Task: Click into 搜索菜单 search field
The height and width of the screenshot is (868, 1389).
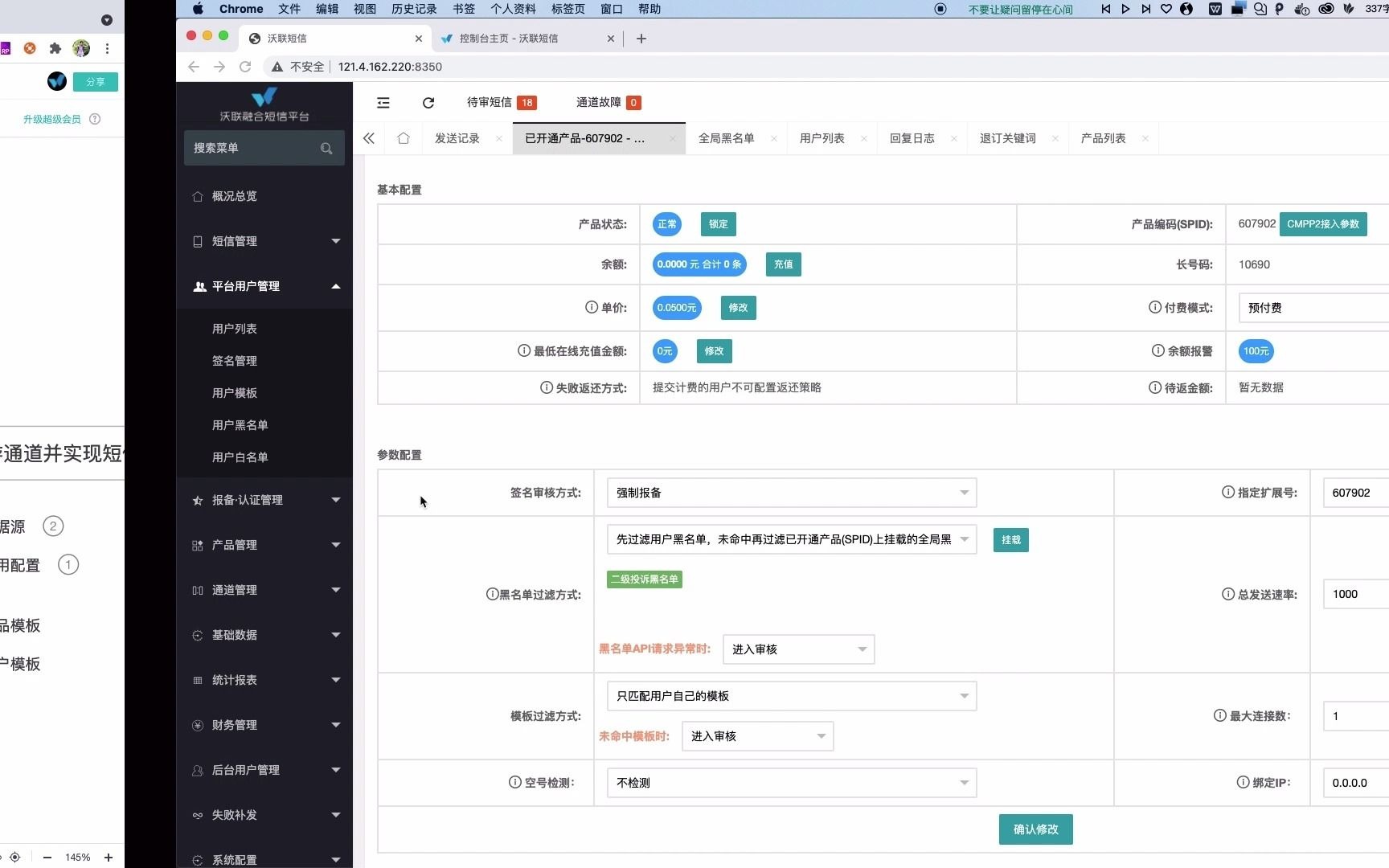Action: coord(264,148)
